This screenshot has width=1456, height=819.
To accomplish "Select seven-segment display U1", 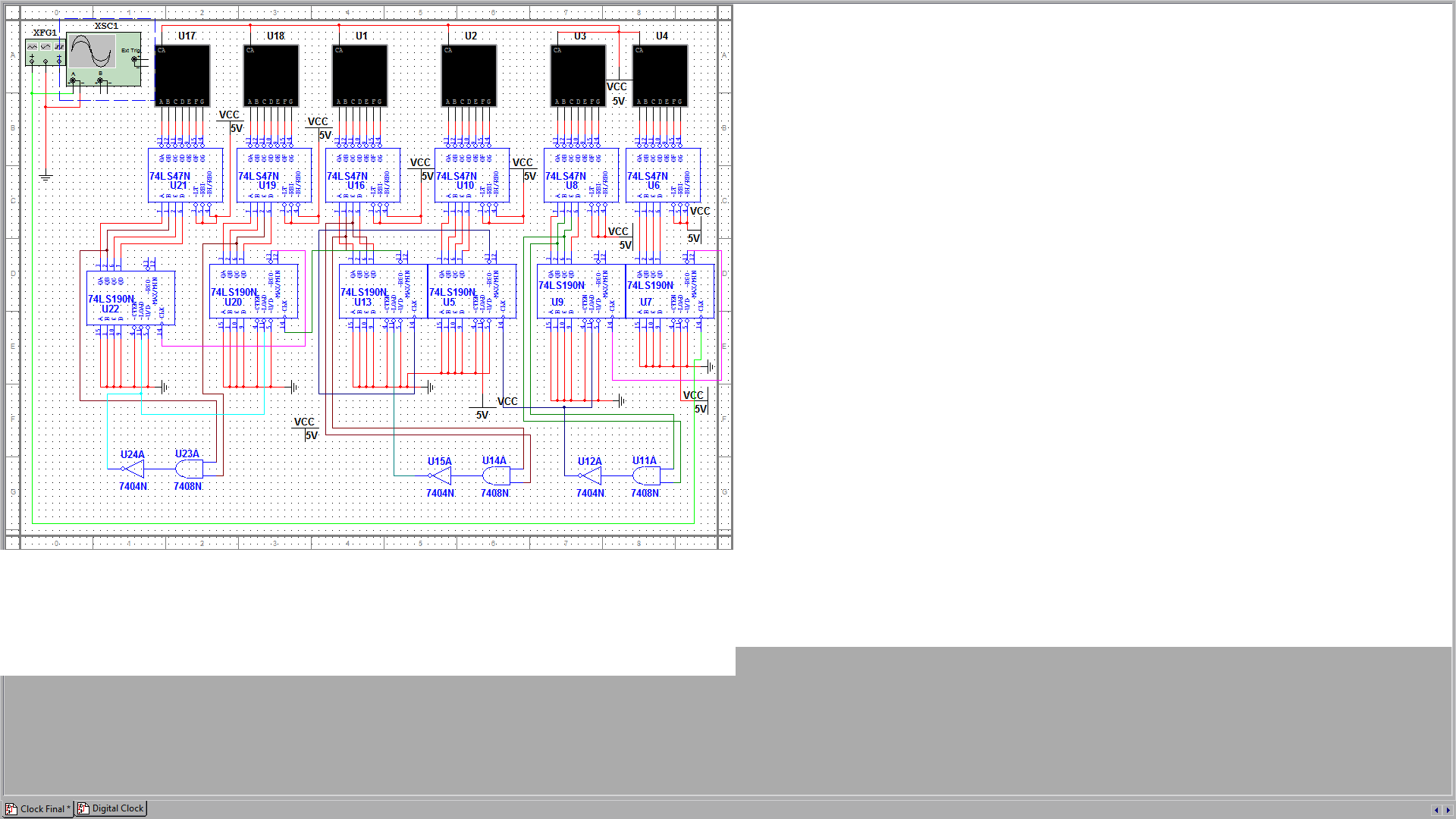I will (x=360, y=75).
